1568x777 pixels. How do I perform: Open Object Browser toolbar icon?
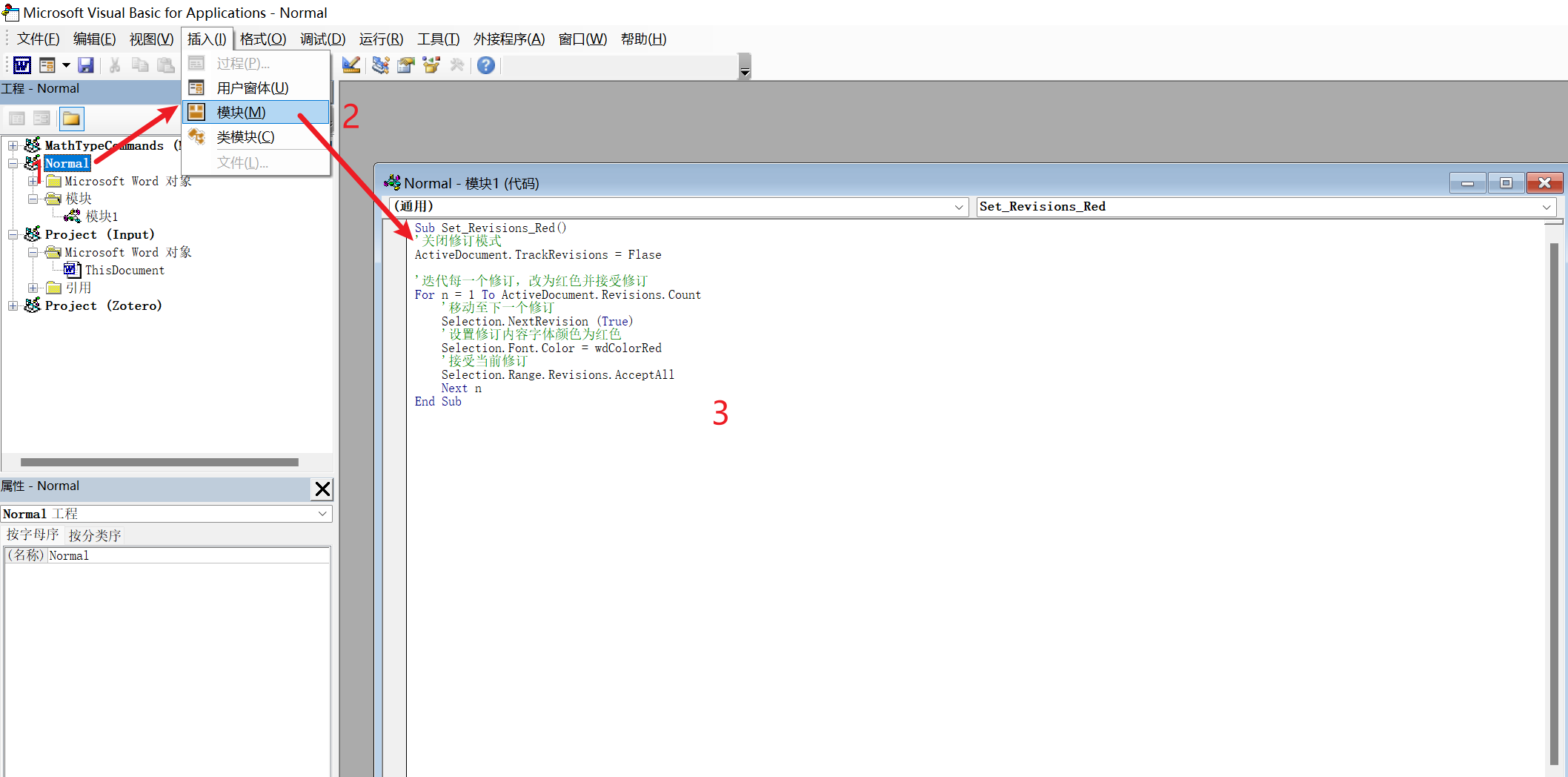tap(431, 65)
